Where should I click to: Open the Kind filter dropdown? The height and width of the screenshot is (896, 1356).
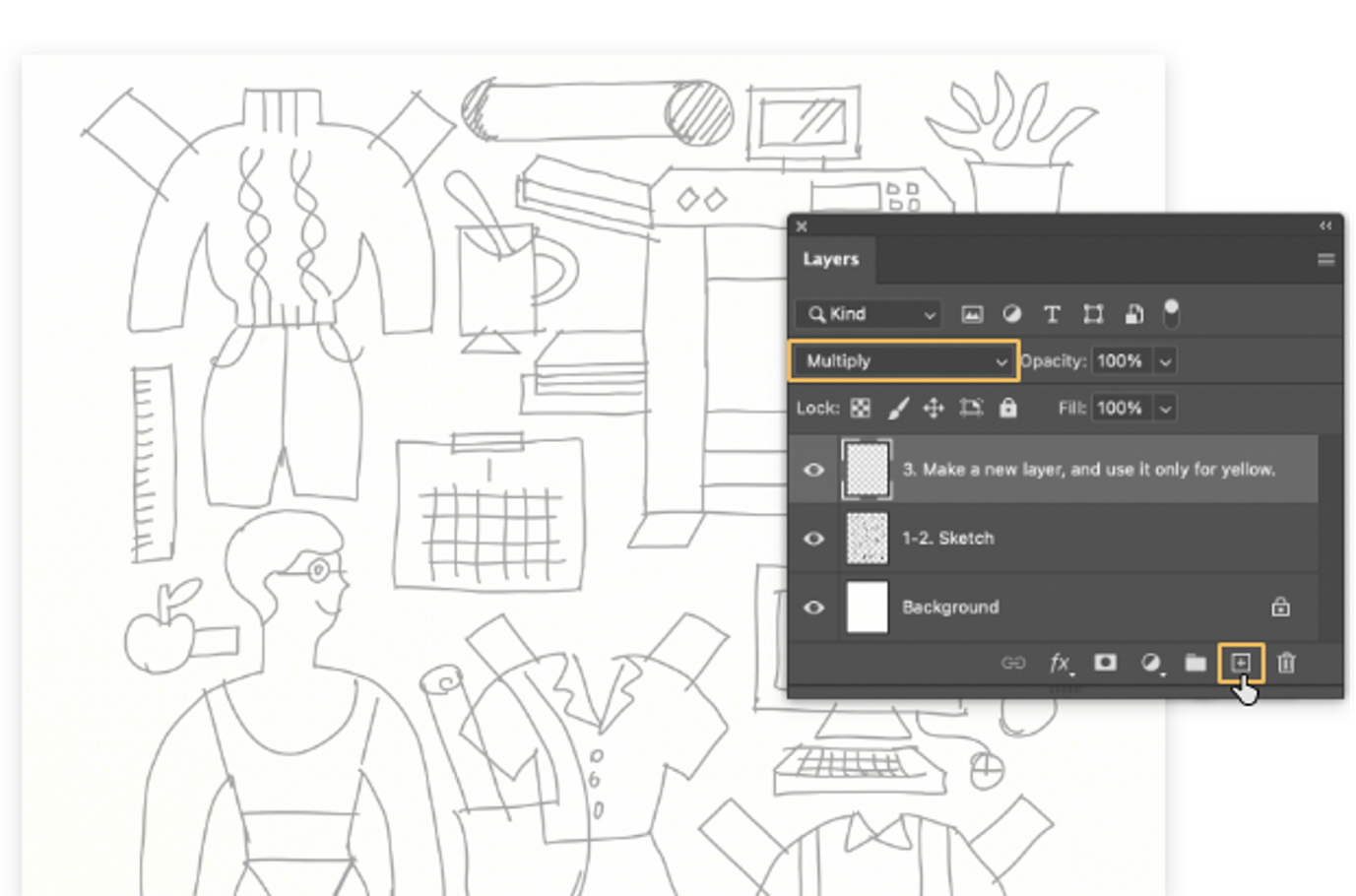click(x=867, y=313)
